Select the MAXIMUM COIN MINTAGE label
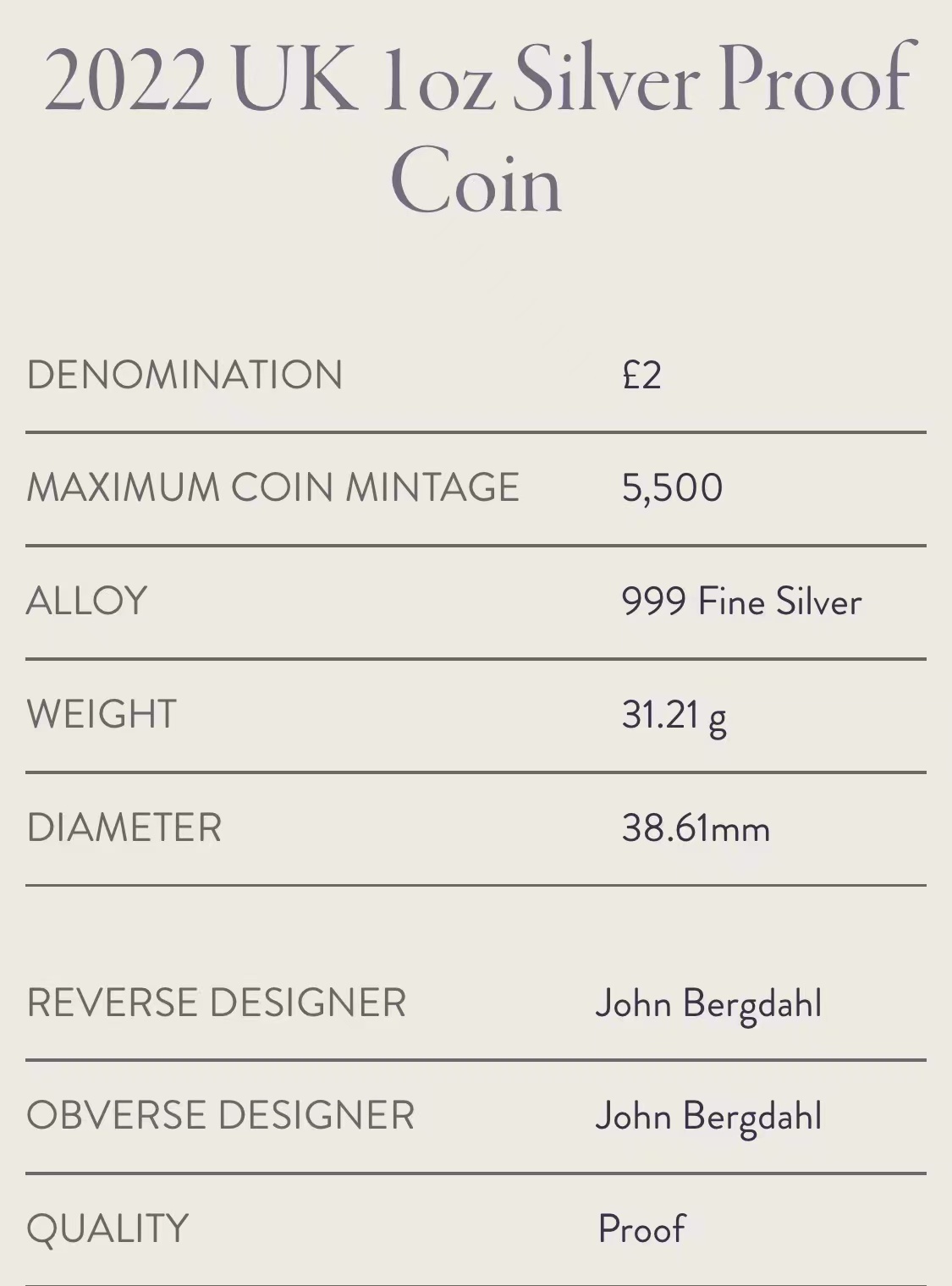Image resolution: width=952 pixels, height=1286 pixels. coord(272,487)
